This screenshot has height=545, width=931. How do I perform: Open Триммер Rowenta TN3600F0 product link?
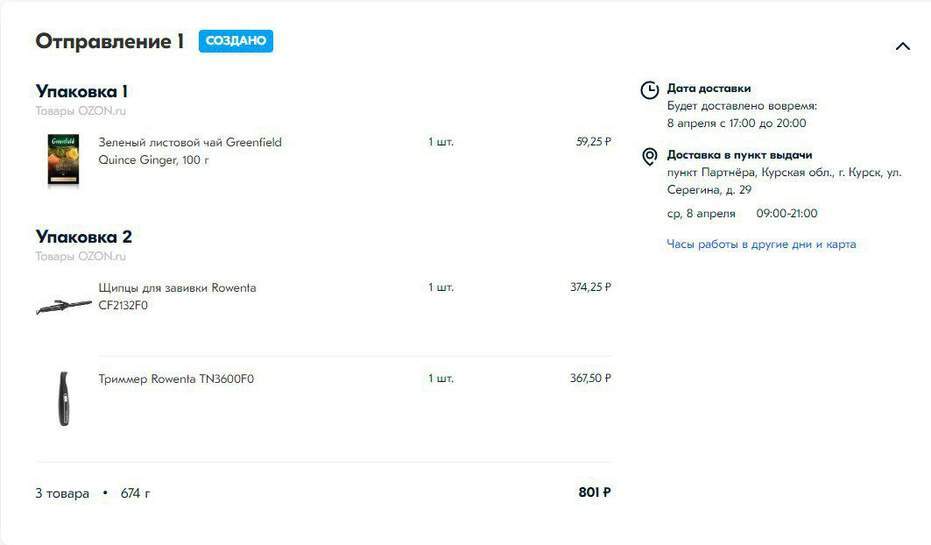(x=176, y=379)
